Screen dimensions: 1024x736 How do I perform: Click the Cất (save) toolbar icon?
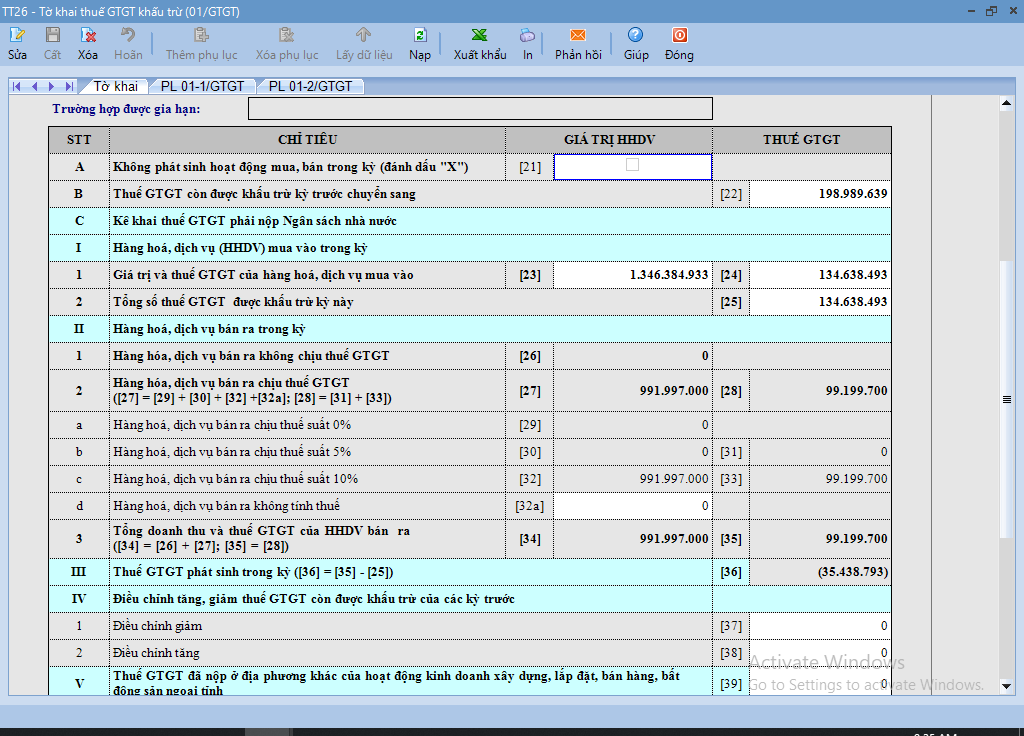[52, 35]
